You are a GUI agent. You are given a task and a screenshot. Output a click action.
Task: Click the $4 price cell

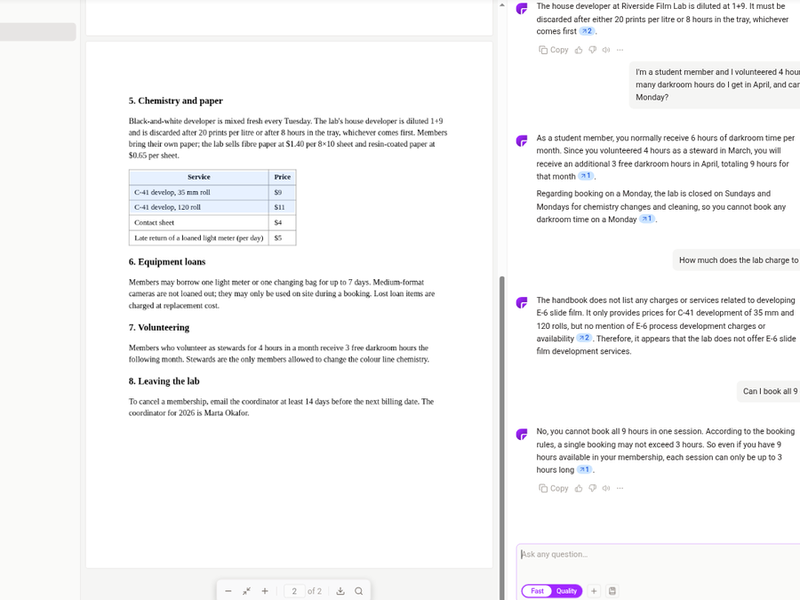pos(282,222)
